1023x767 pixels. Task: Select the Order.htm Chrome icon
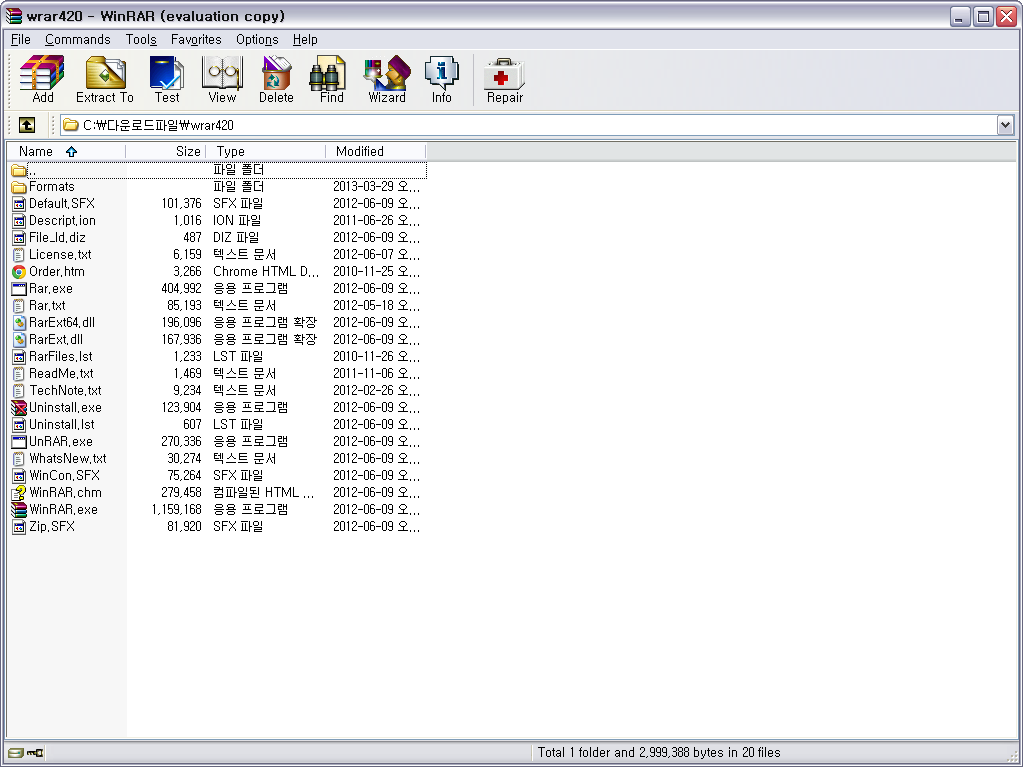[x=19, y=272]
